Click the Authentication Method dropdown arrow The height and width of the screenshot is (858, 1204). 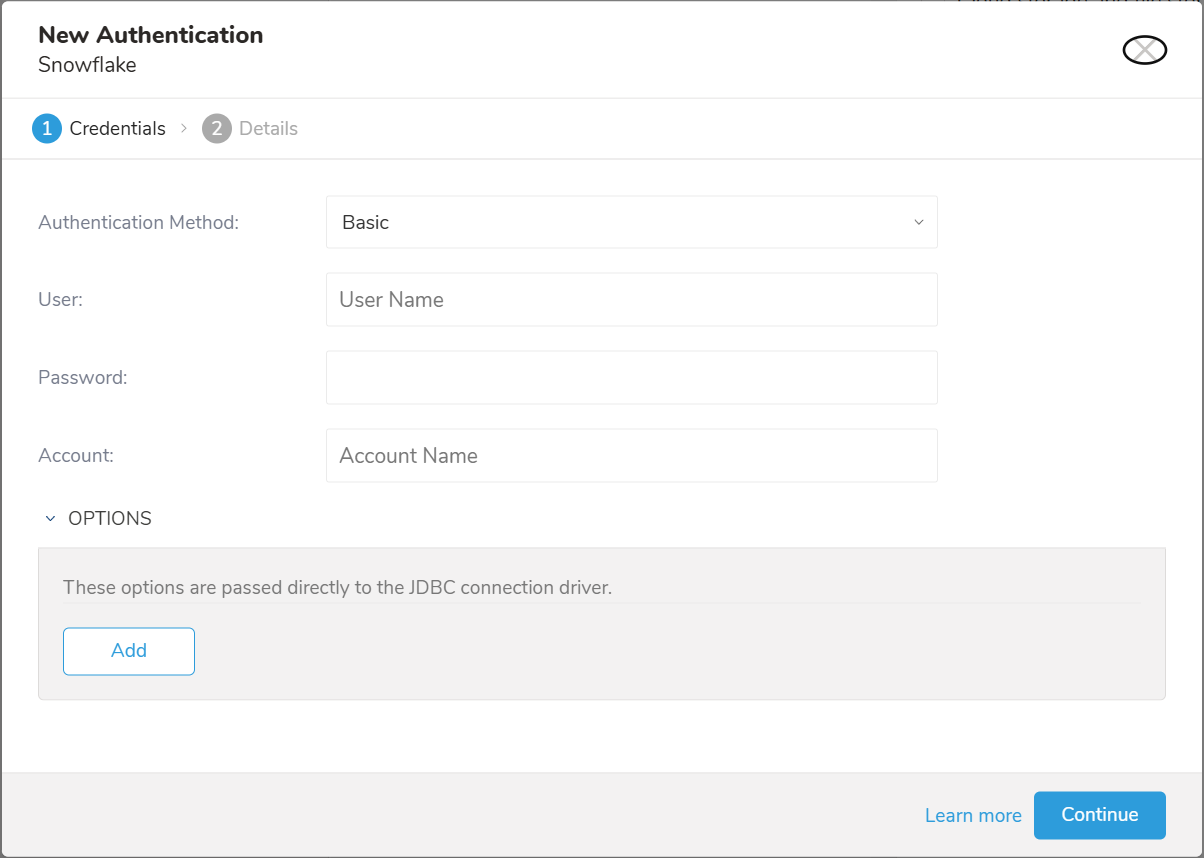[918, 222]
